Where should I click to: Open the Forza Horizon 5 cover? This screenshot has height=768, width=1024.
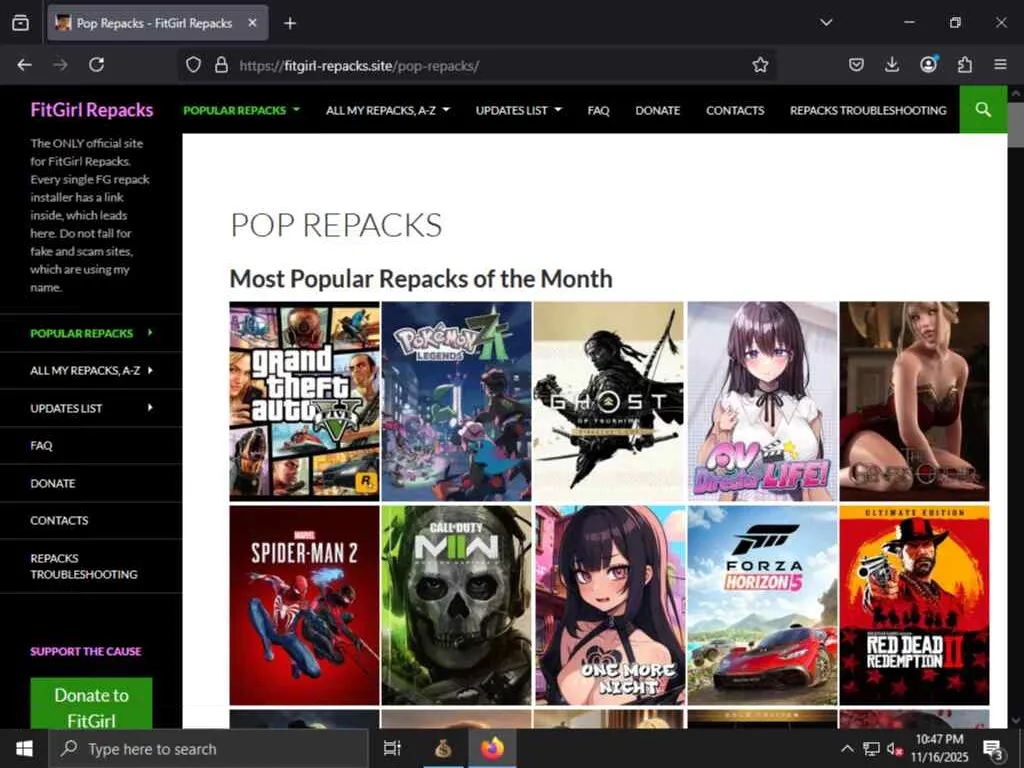pyautogui.click(x=762, y=605)
